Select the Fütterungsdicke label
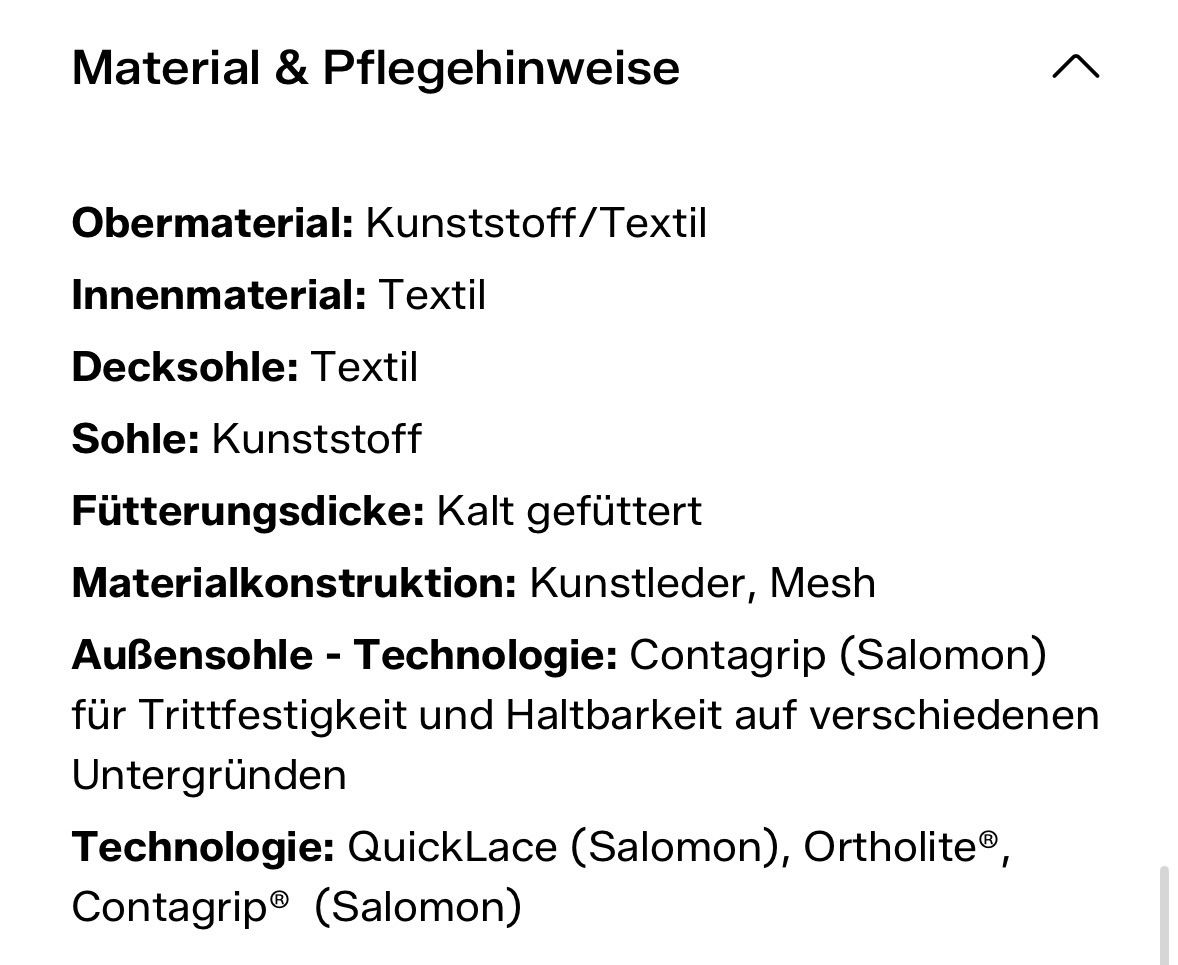This screenshot has width=1178, height=965. tap(248, 511)
